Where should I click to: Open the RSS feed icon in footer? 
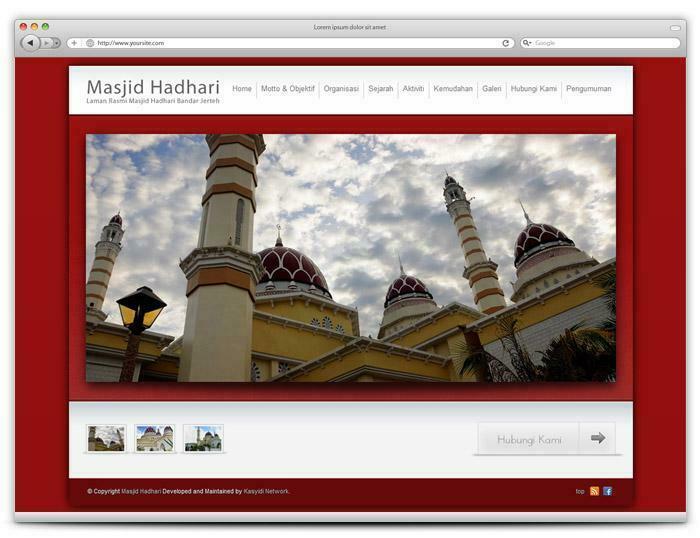tap(594, 491)
